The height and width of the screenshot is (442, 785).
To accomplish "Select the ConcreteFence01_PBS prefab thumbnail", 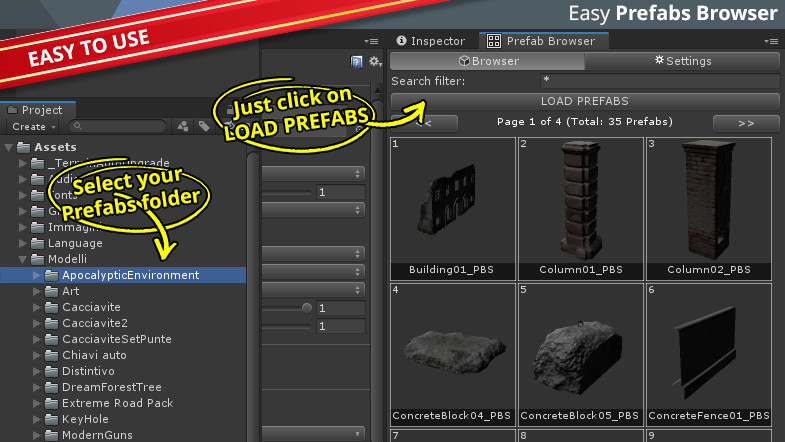I will pos(709,354).
